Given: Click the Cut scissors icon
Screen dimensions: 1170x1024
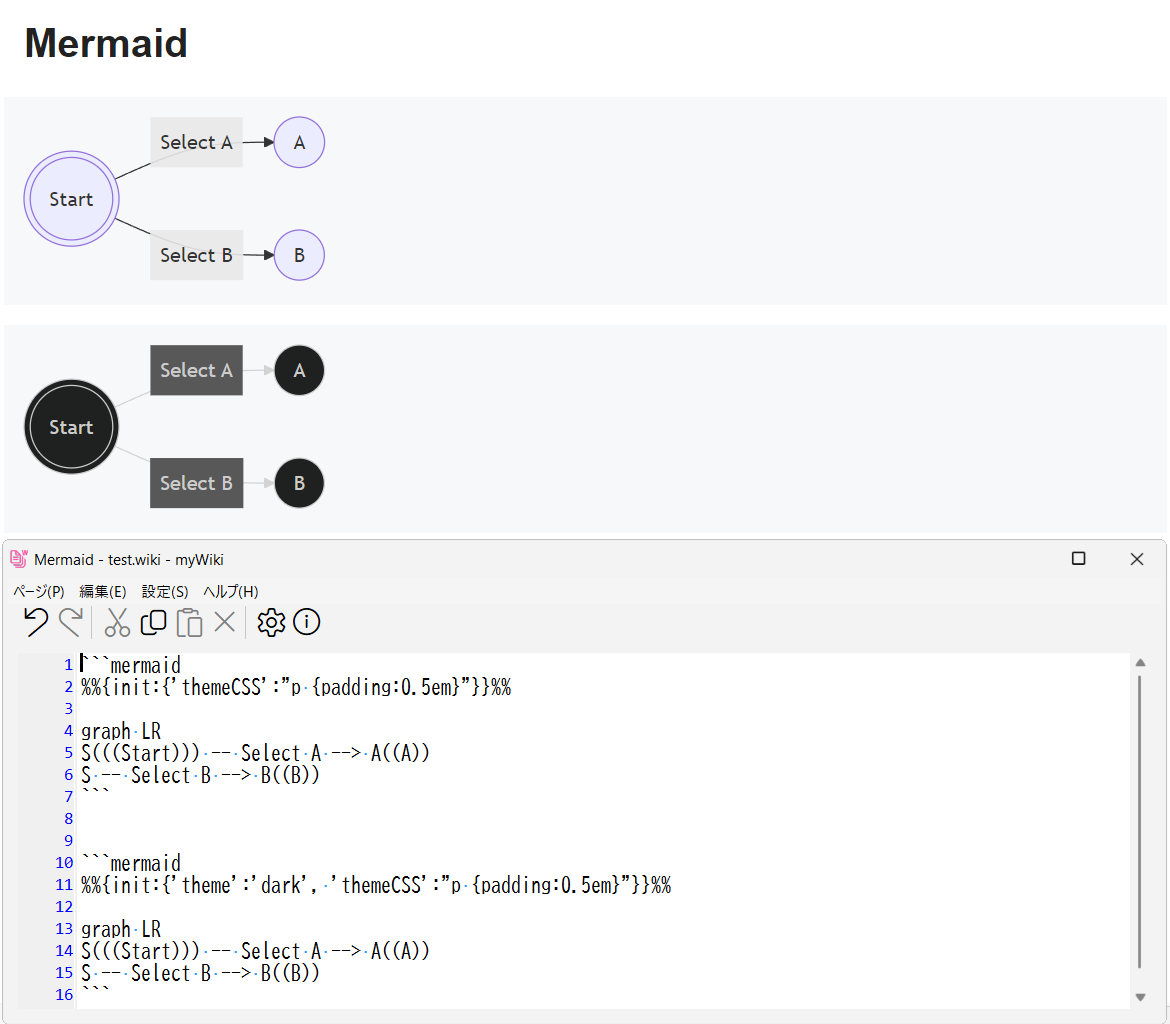Looking at the screenshot, I should pos(117,622).
